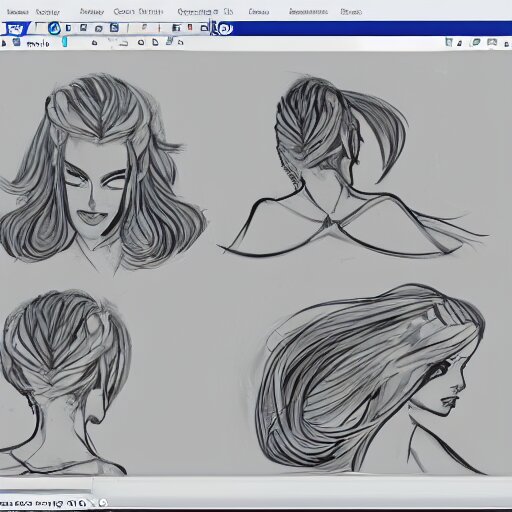This screenshot has width=512, height=512.
Task: Click the blue logo badge at toolbar start
Action: click(x=15, y=29)
